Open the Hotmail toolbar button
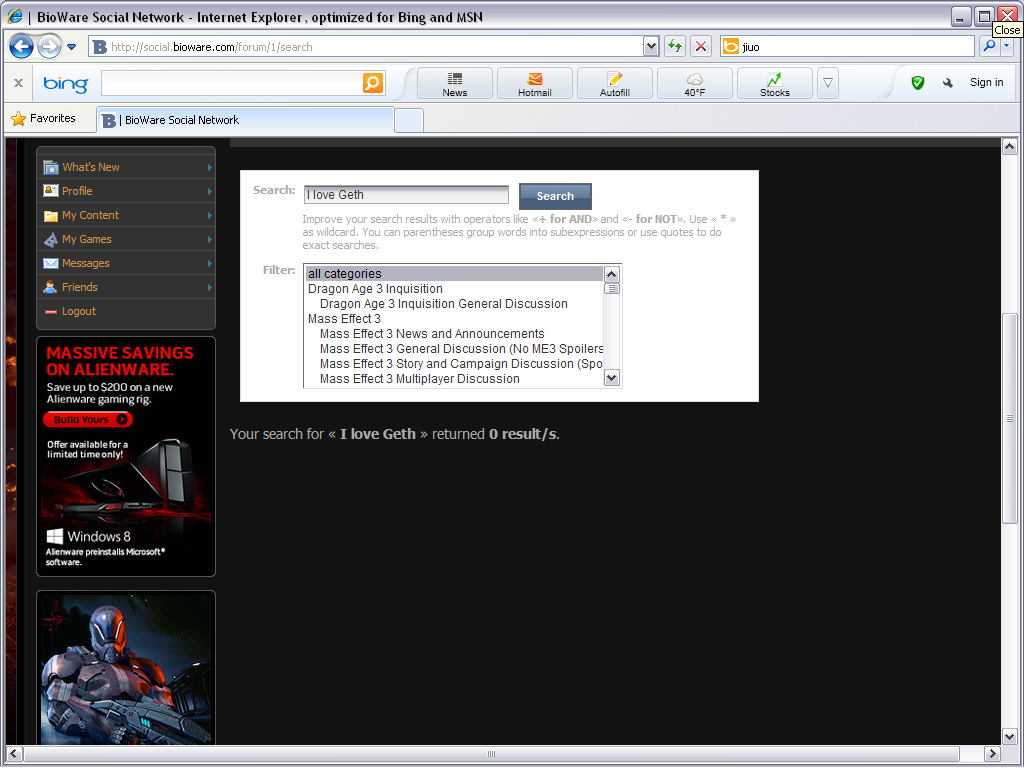Screen dimensions: 1024x768 point(534,84)
